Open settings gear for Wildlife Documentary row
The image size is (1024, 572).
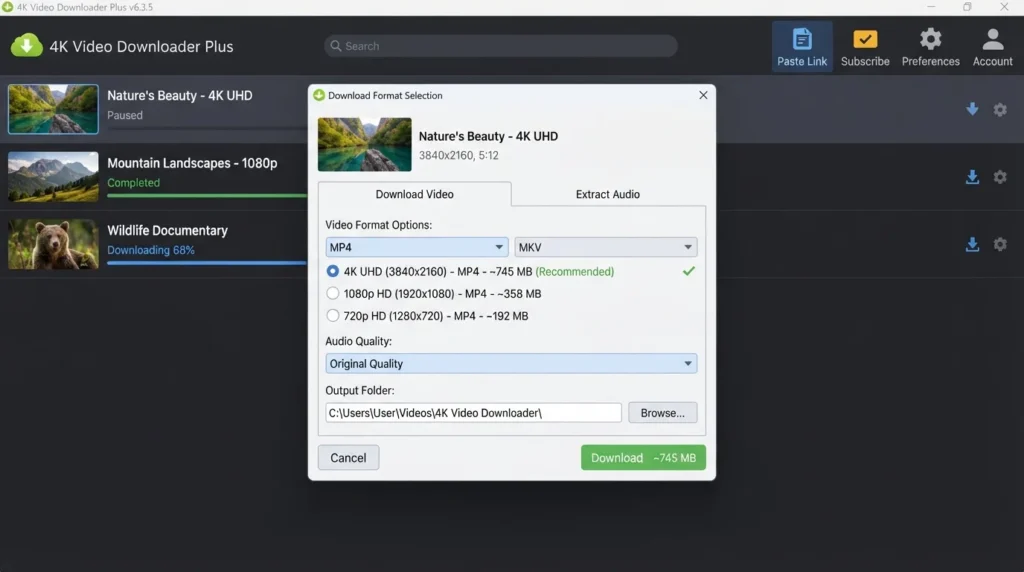coord(1000,244)
